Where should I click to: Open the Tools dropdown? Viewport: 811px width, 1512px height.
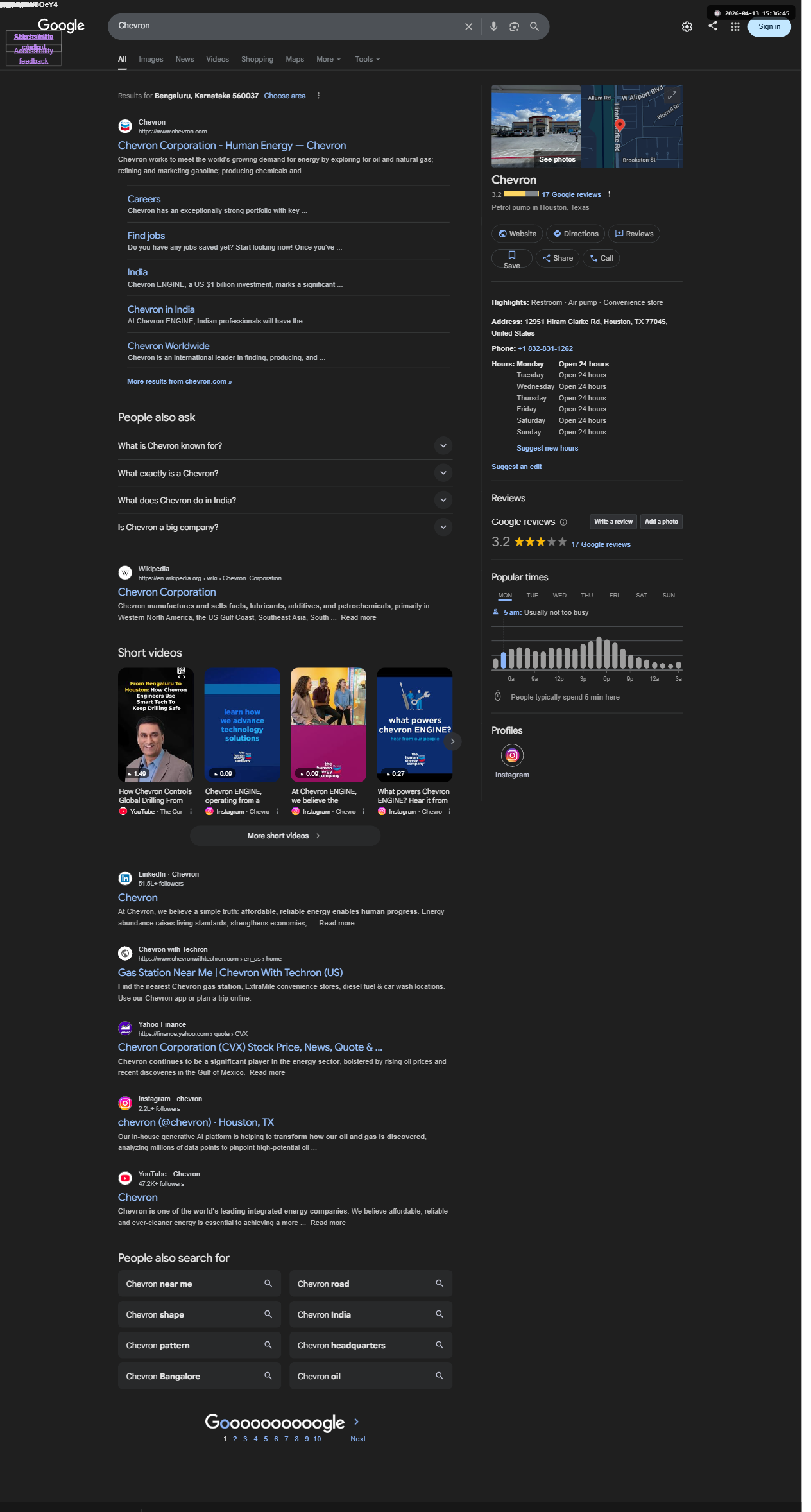pyautogui.click(x=368, y=59)
